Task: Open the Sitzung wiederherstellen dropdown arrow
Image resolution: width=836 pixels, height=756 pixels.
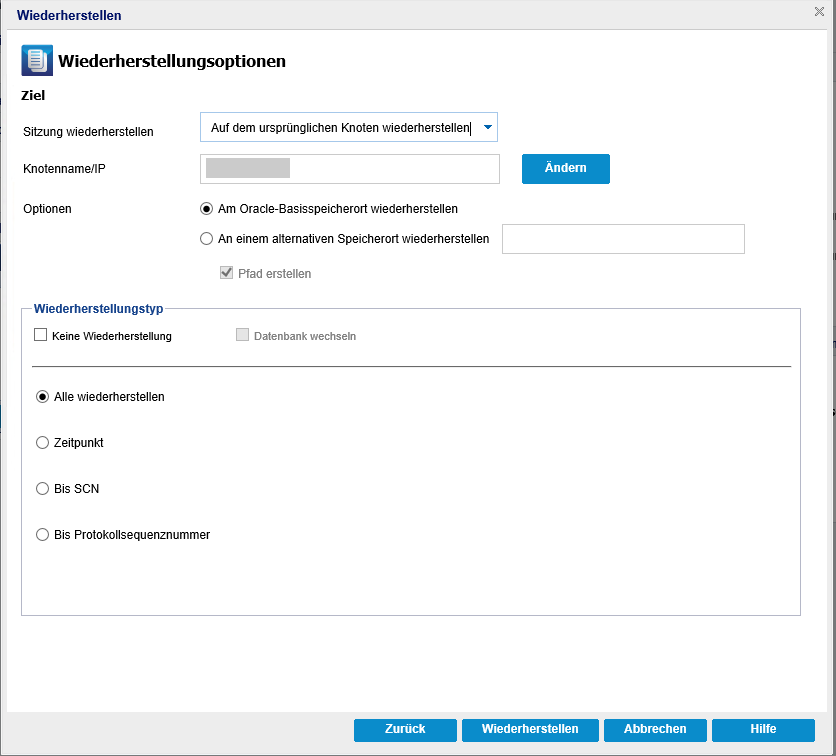Action: click(x=487, y=127)
